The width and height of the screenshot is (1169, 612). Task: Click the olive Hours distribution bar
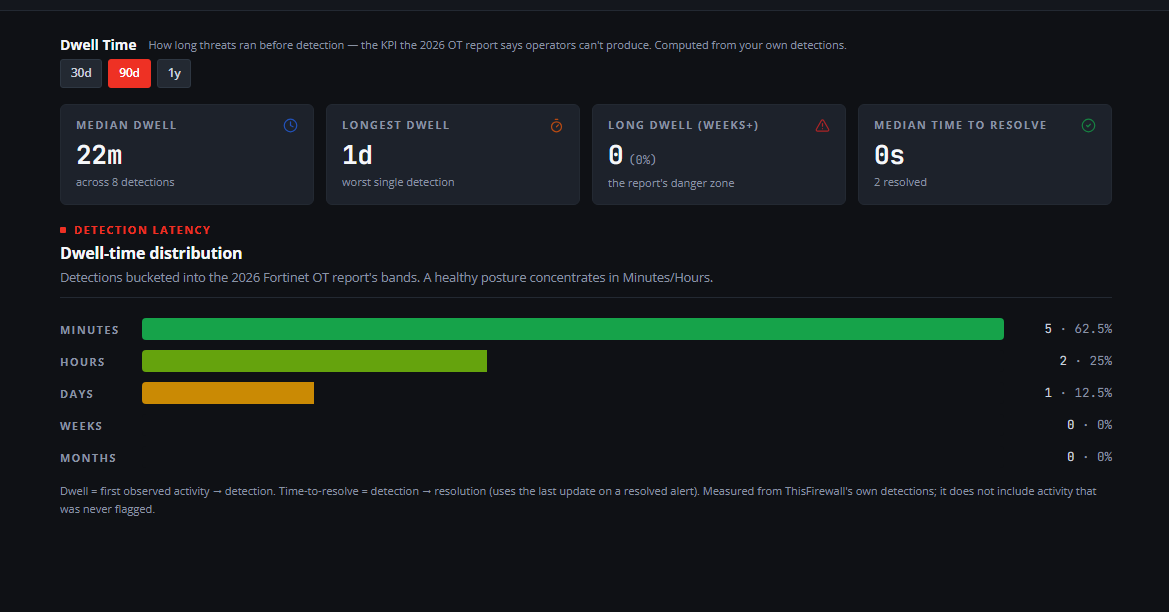click(x=315, y=361)
